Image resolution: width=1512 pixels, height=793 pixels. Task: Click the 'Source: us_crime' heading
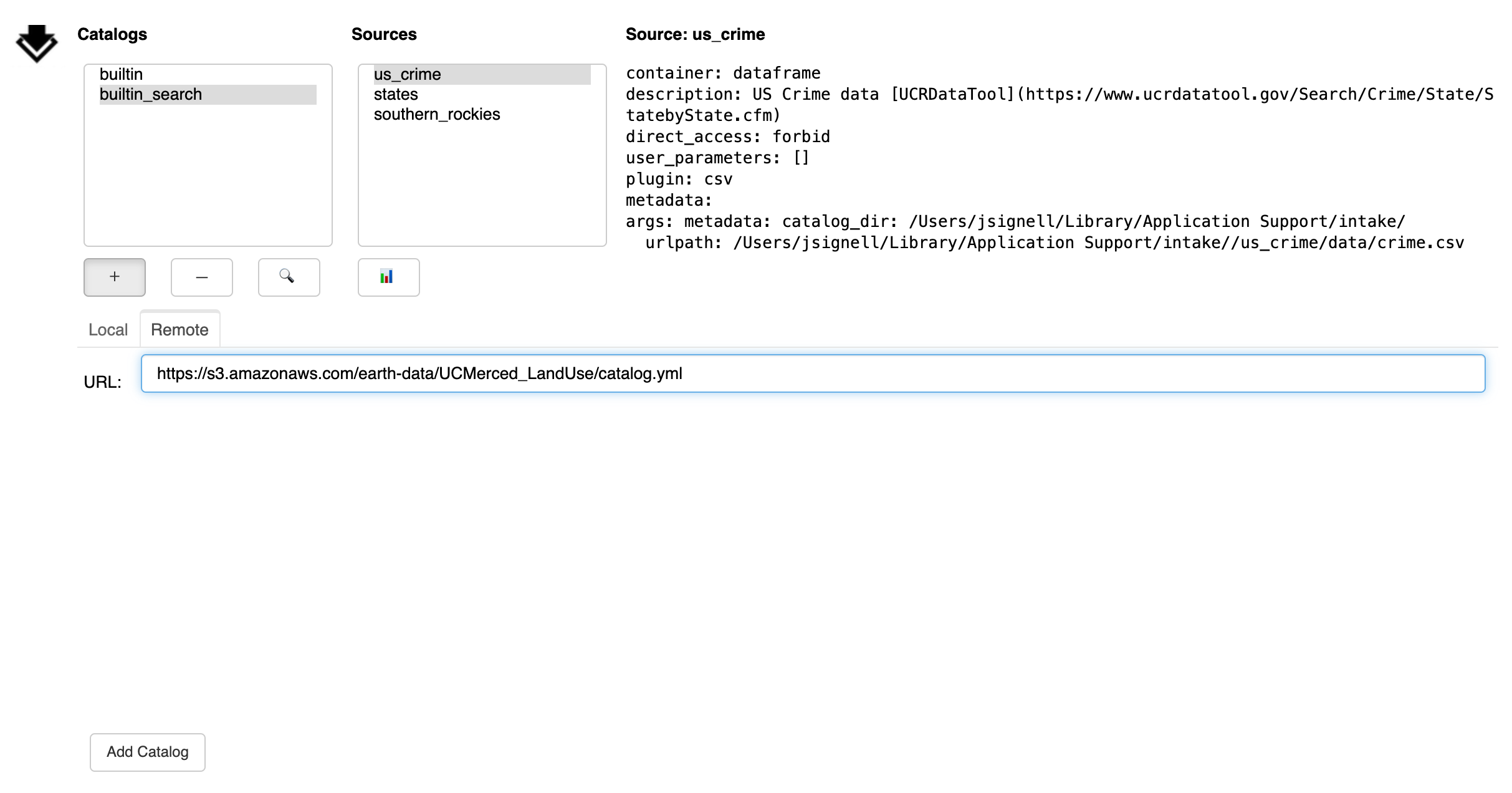696,34
